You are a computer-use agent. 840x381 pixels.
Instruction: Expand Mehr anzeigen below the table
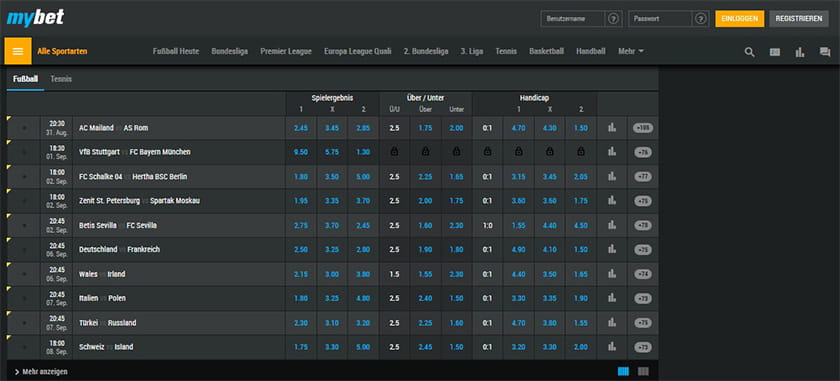tap(41, 371)
